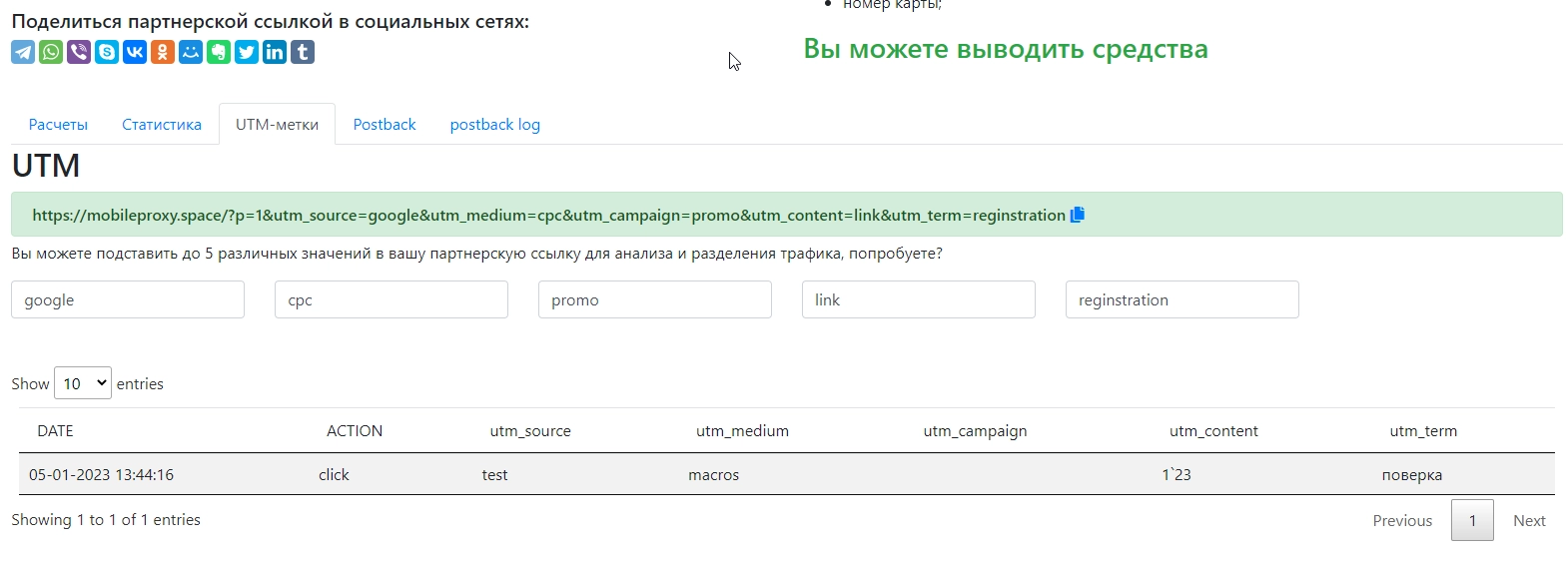Image resolution: width=1568 pixels, height=561 pixels.
Task: Select the 'click' action cell
Action: [334, 475]
